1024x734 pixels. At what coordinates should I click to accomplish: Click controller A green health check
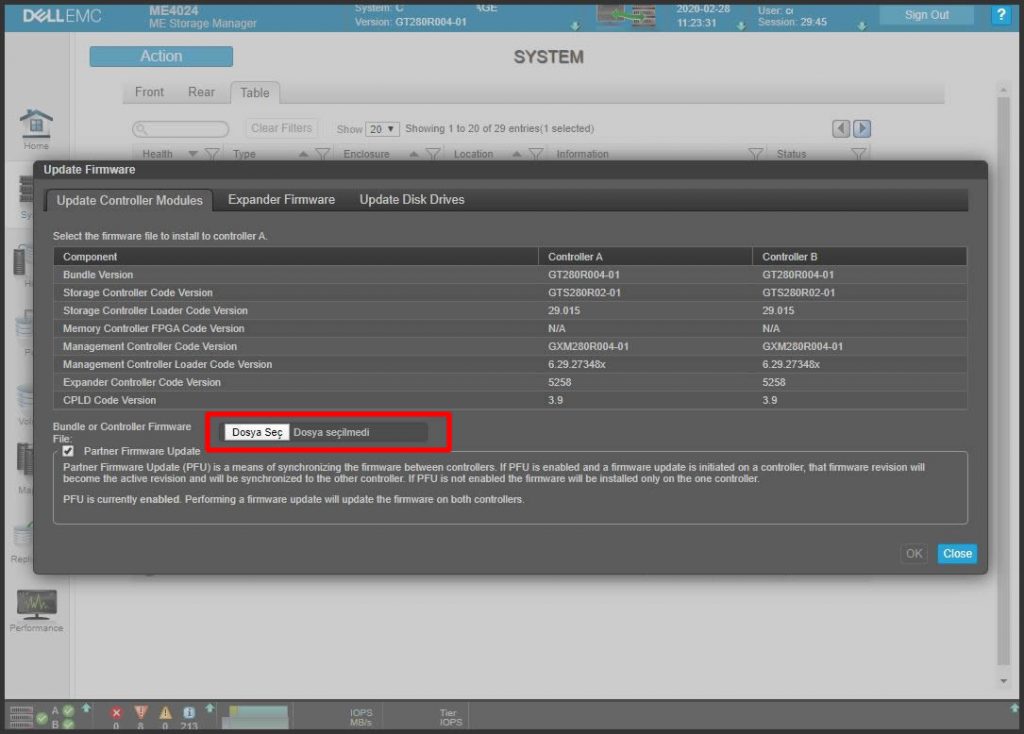[69, 710]
